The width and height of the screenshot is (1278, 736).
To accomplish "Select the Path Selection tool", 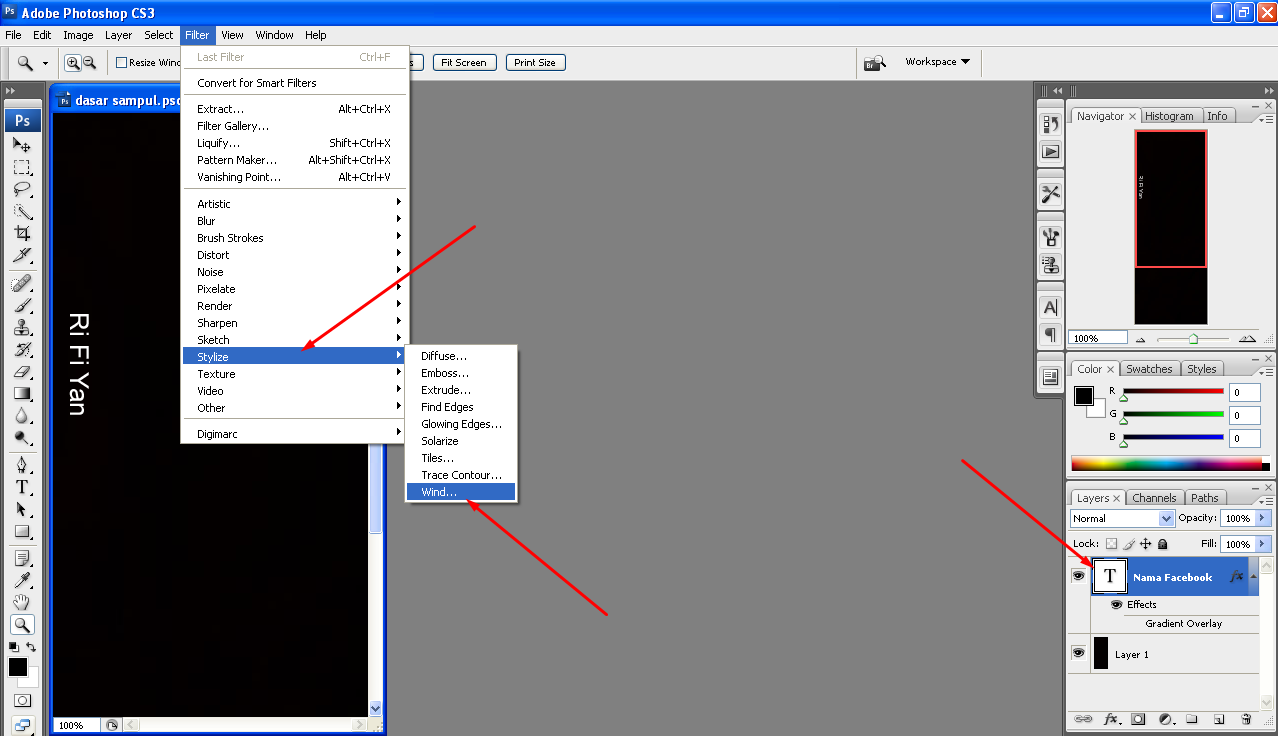I will (x=22, y=510).
